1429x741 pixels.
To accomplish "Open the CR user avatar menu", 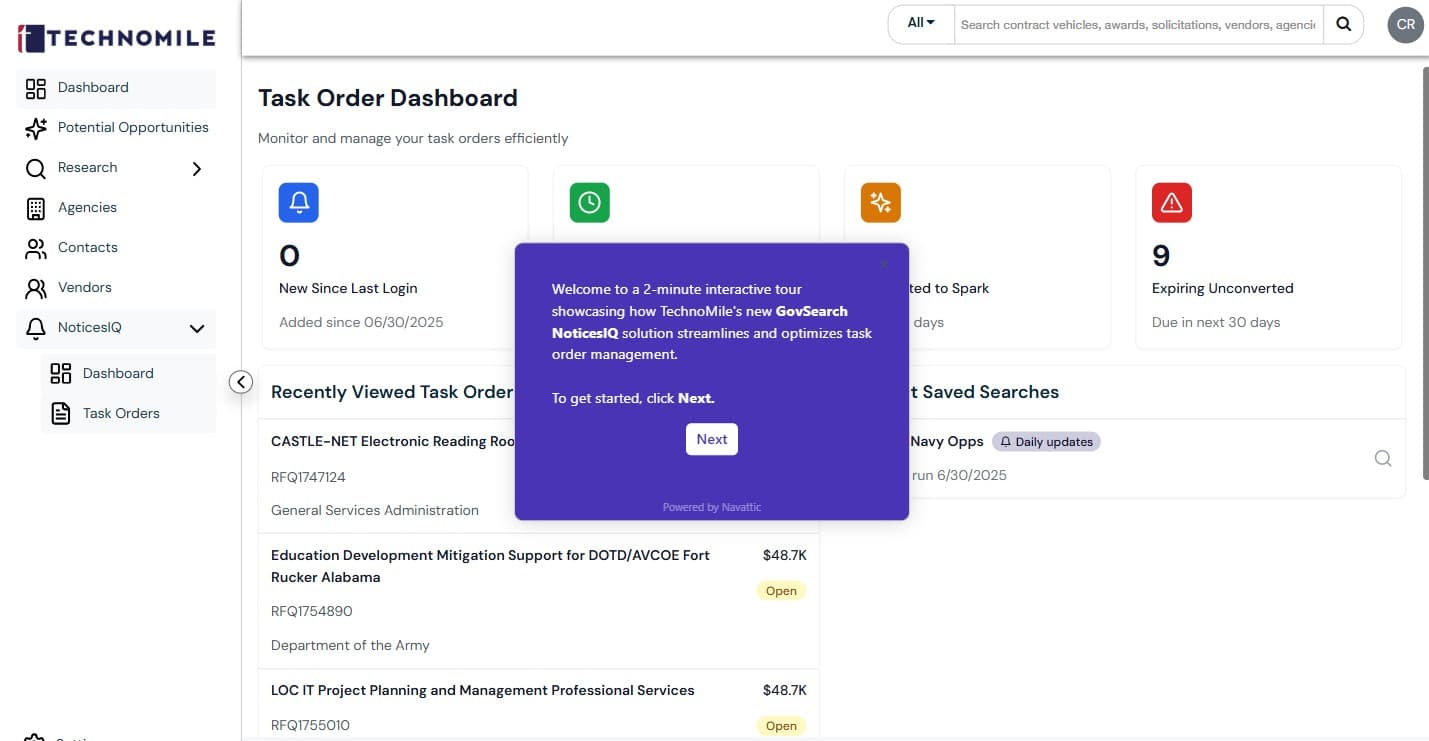I will 1406,24.
